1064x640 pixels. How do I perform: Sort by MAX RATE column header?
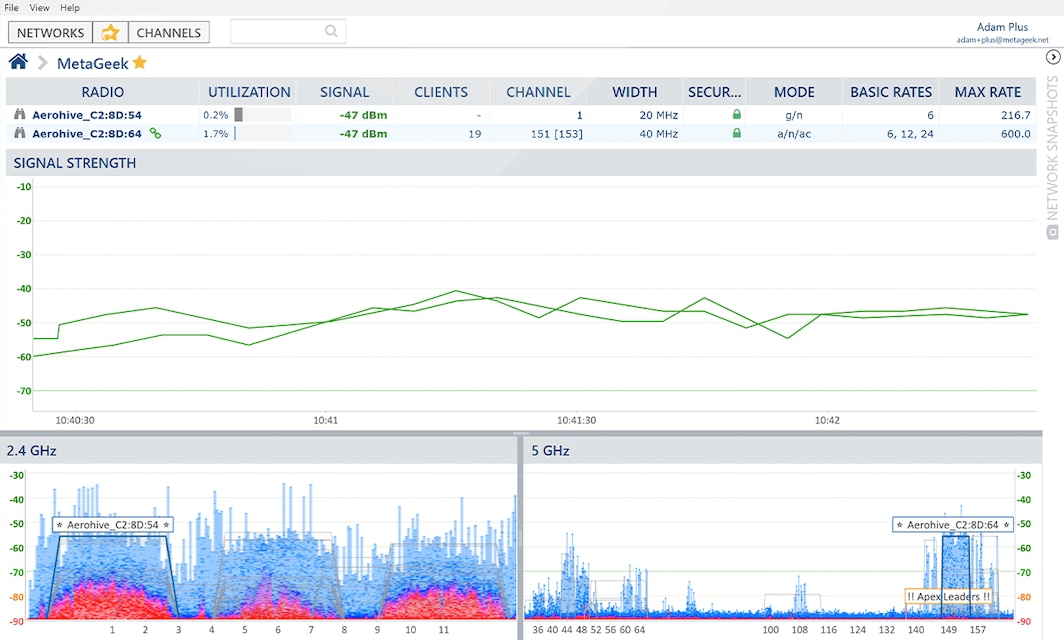point(987,92)
